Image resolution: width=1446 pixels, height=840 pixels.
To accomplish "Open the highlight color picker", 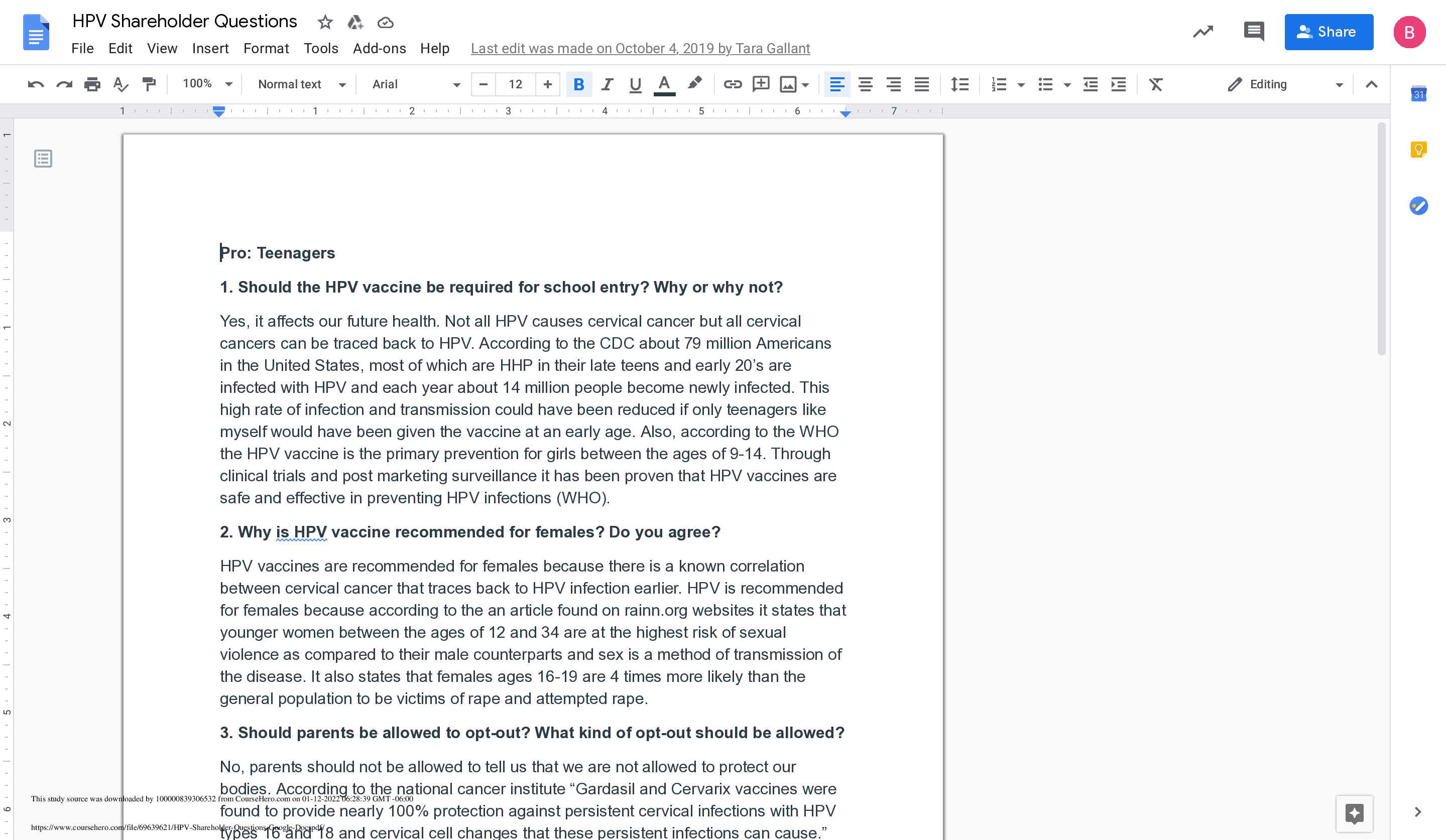I will coord(695,84).
